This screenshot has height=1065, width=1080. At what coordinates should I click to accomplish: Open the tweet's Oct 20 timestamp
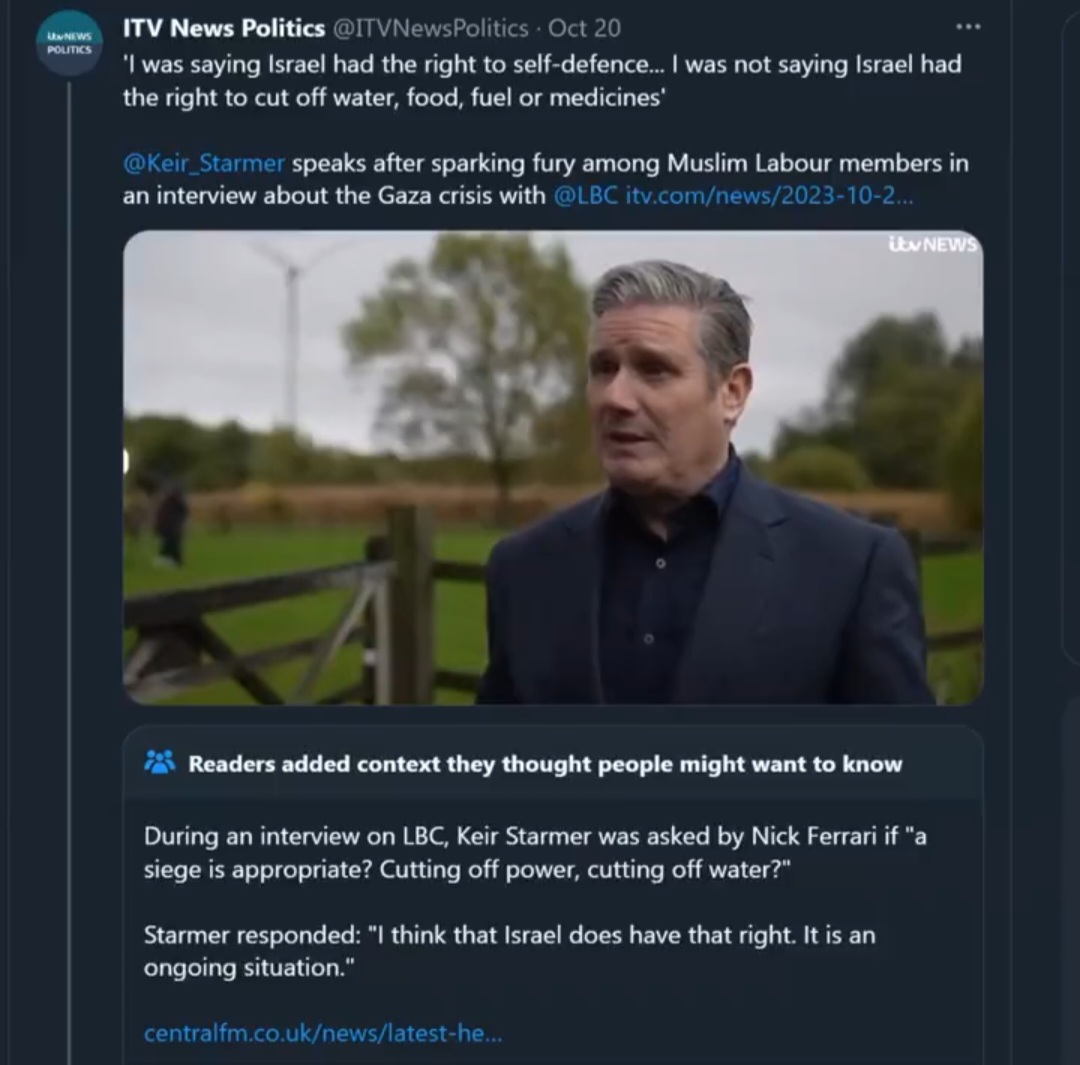point(584,29)
